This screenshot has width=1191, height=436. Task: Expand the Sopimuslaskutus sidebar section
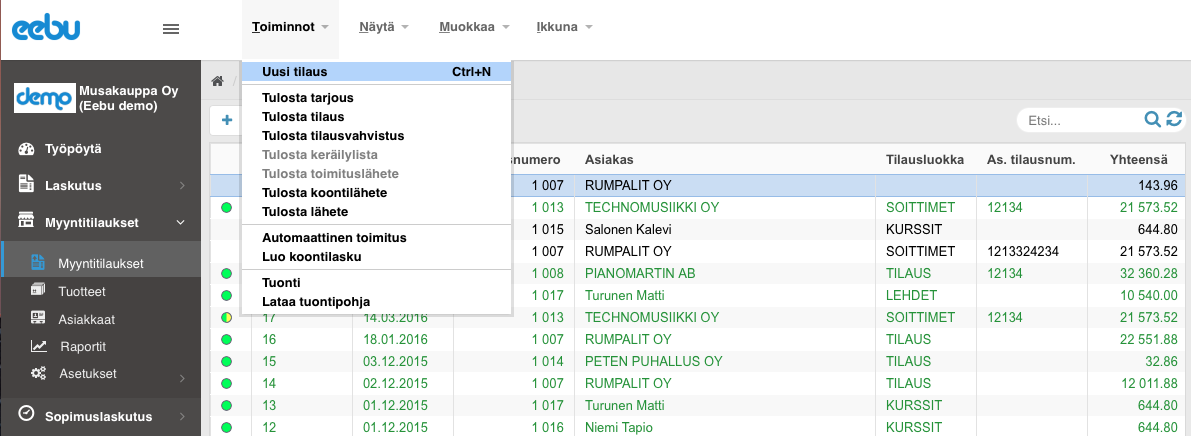[100, 415]
